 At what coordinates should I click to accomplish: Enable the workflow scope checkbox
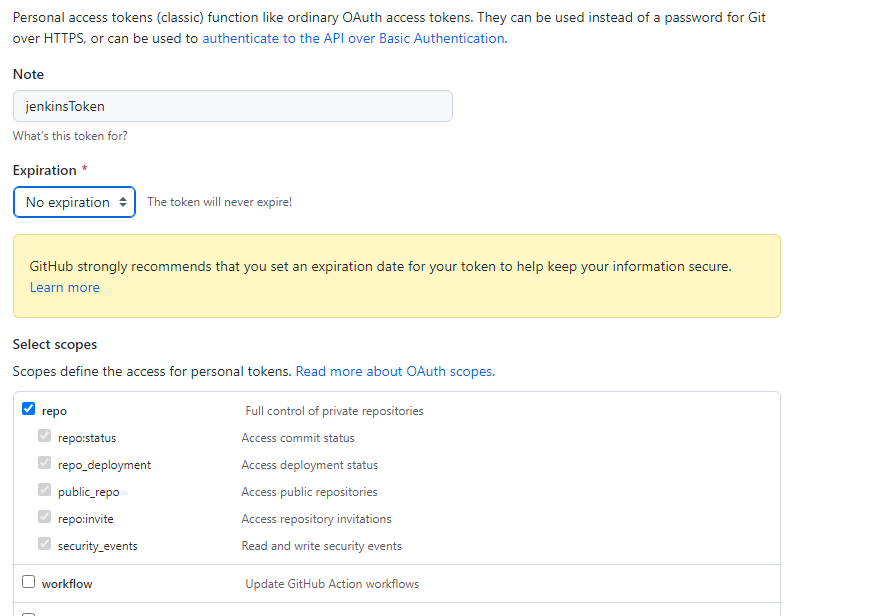(28, 582)
